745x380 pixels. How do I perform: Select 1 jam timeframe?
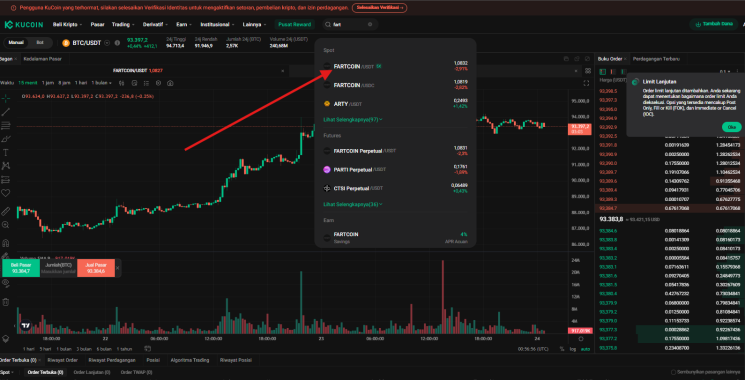pos(48,83)
